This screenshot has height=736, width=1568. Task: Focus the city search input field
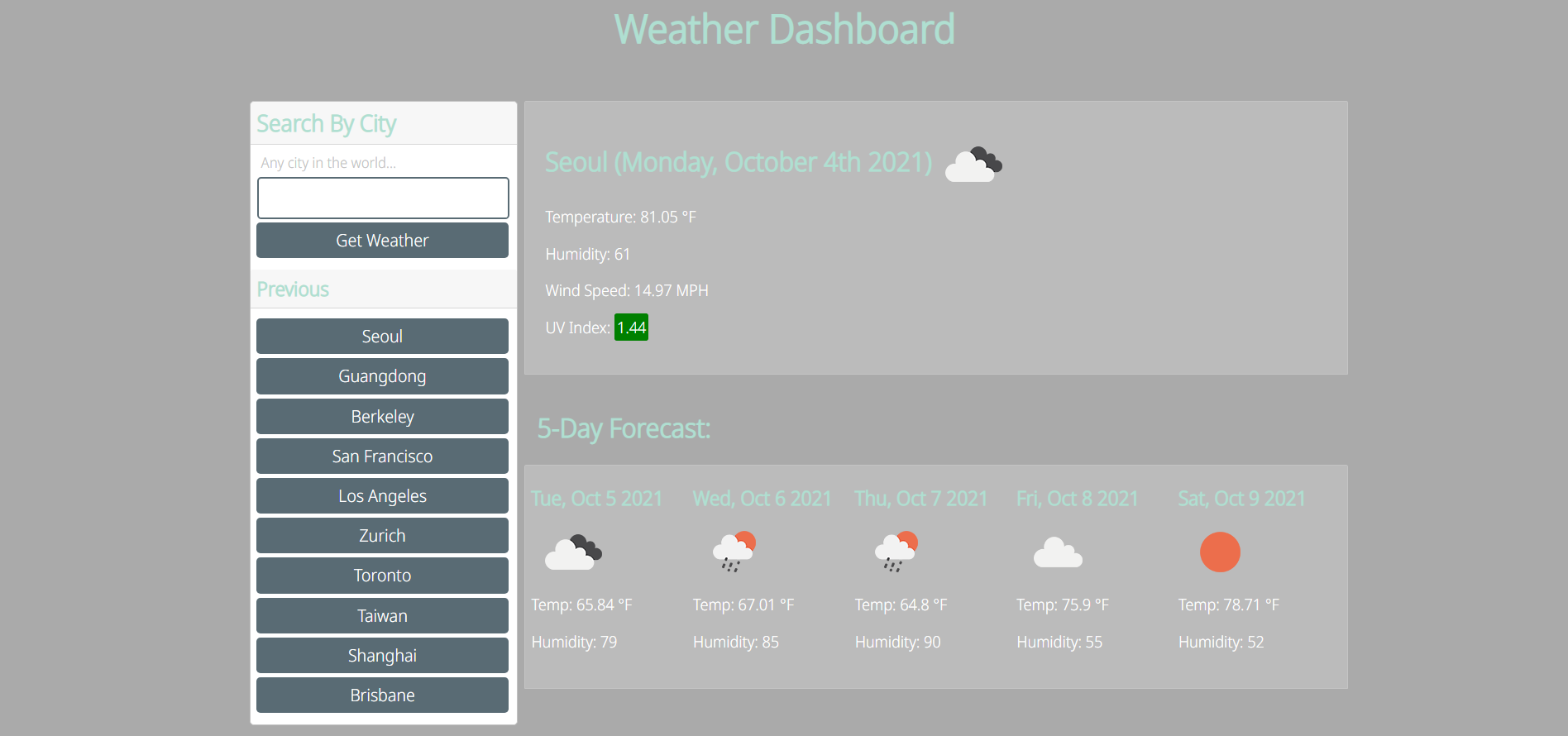(x=383, y=198)
